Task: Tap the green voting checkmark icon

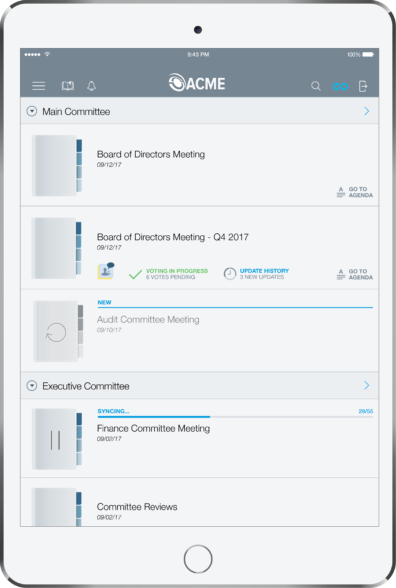Action: pos(135,274)
